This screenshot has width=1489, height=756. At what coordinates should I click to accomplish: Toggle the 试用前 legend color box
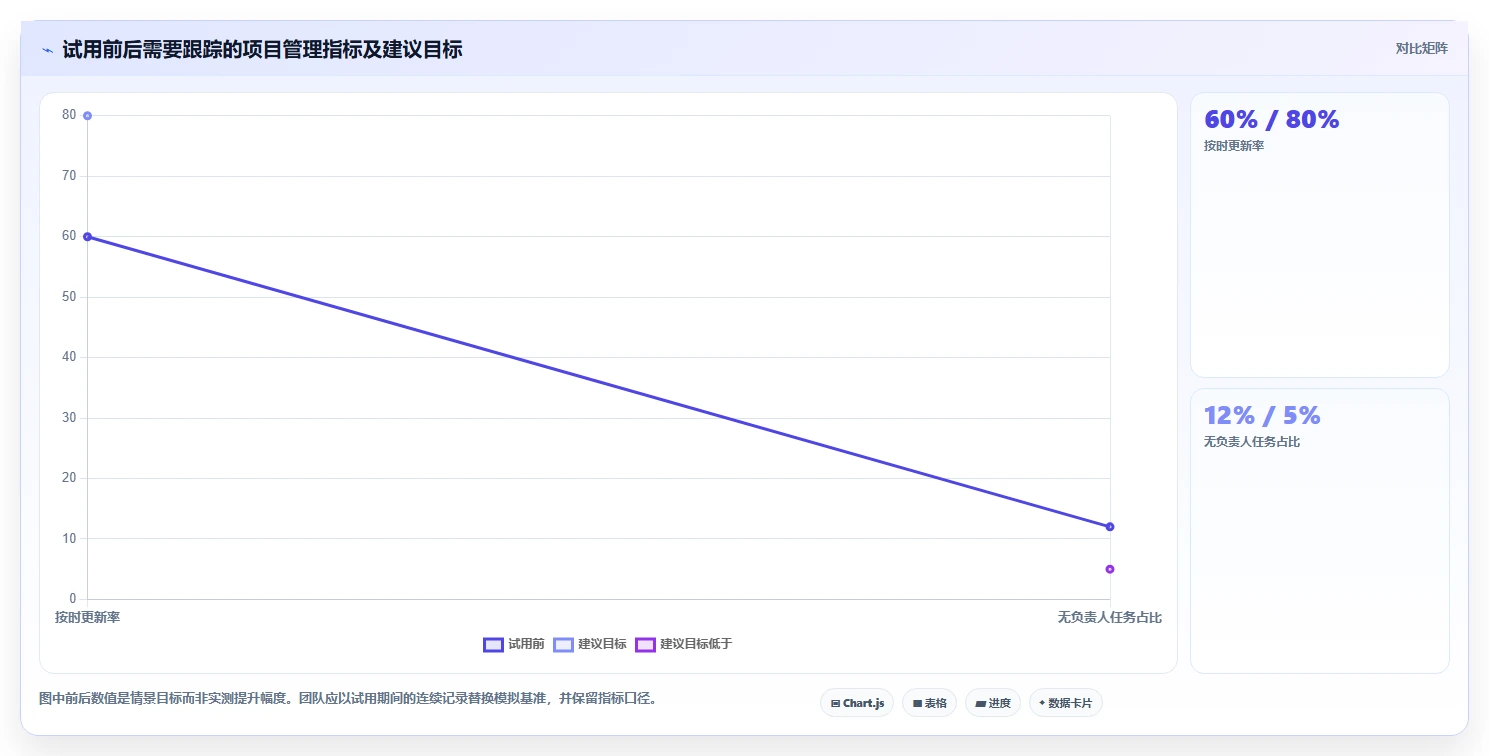pyautogui.click(x=493, y=644)
